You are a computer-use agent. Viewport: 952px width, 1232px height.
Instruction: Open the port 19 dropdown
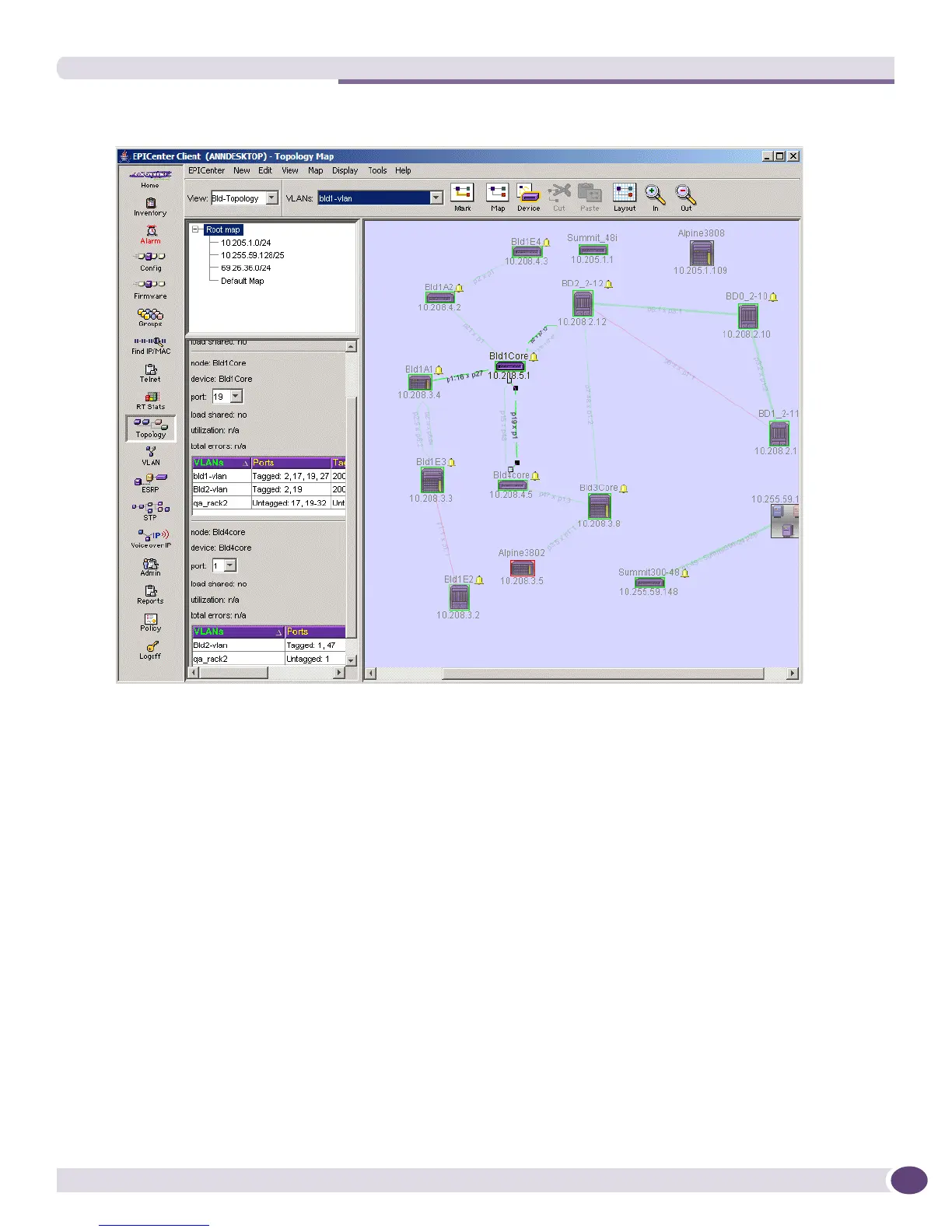click(236, 397)
